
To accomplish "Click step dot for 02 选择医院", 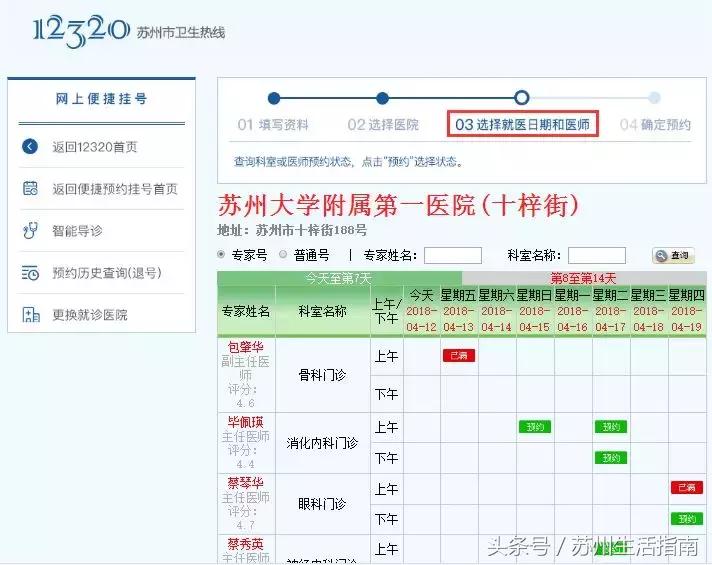I will [x=383, y=98].
